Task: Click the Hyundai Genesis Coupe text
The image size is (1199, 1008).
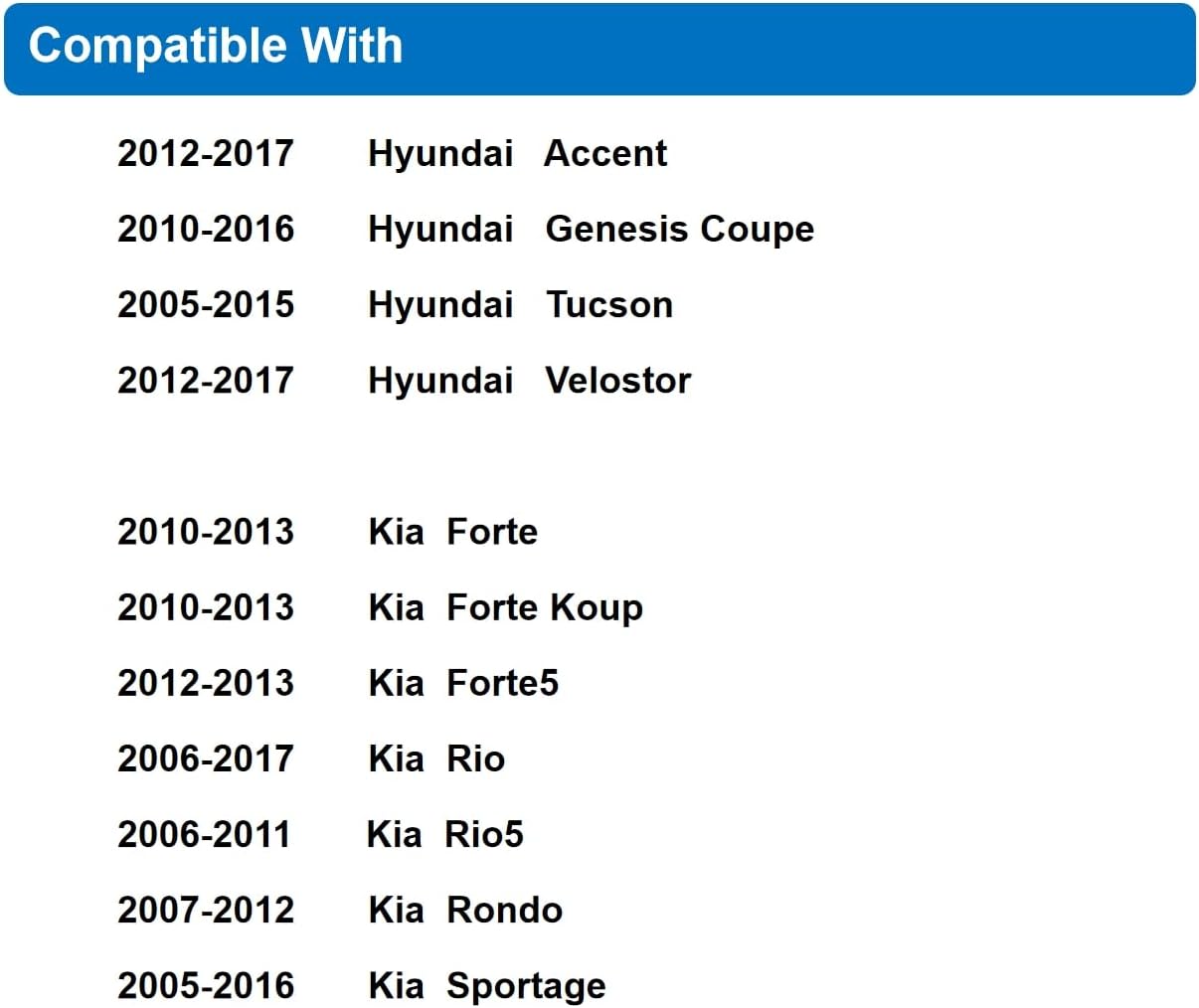Action: point(591,229)
